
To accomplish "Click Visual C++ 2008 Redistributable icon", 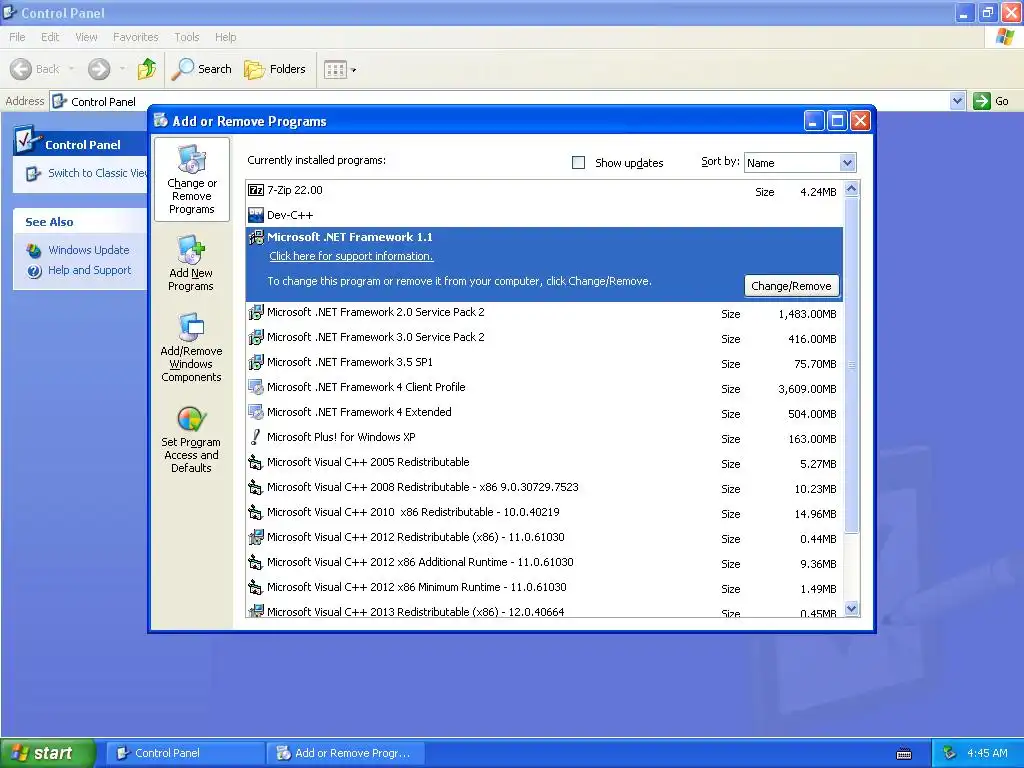I will click(x=256, y=487).
